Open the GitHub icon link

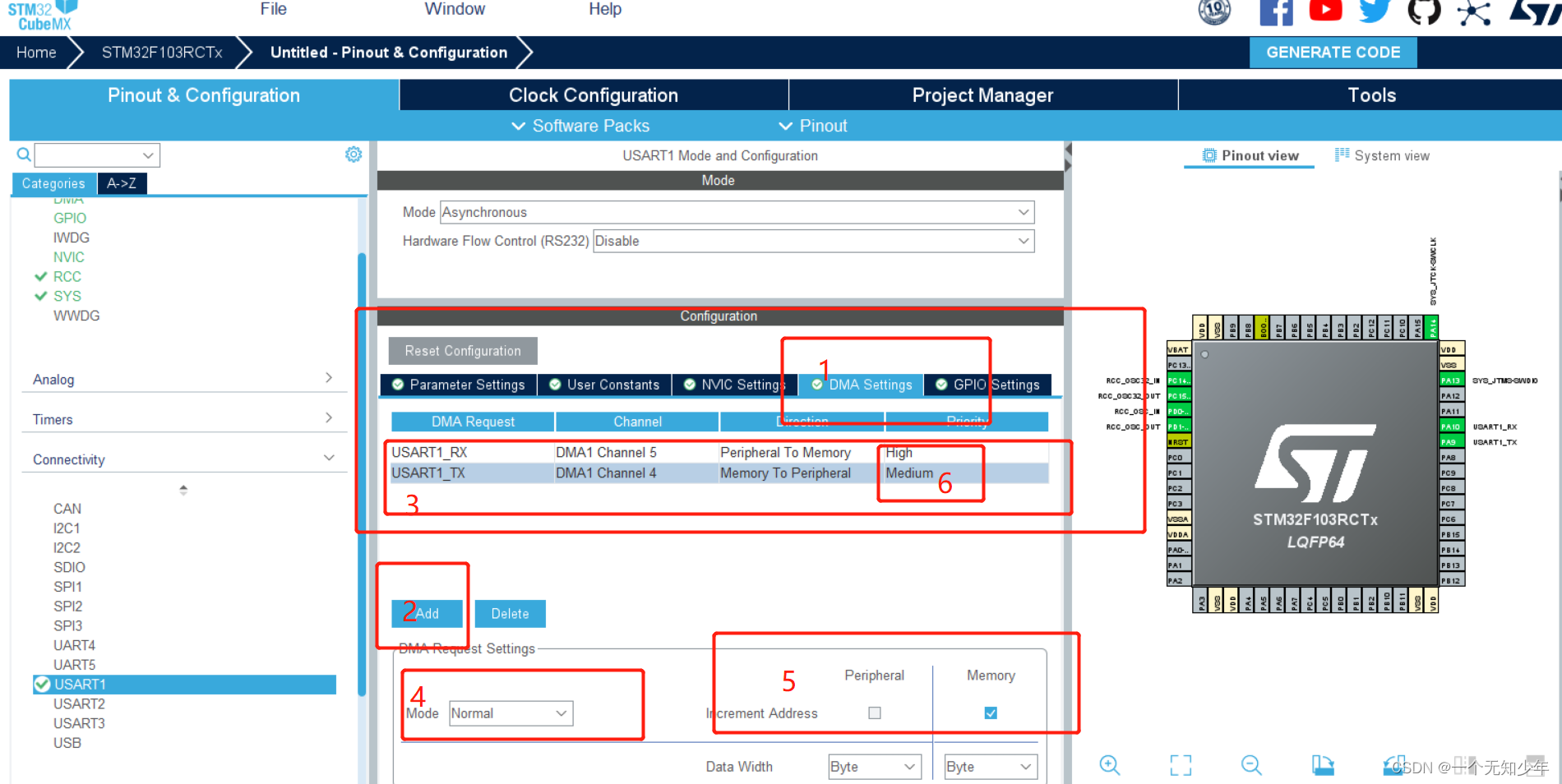1424,12
